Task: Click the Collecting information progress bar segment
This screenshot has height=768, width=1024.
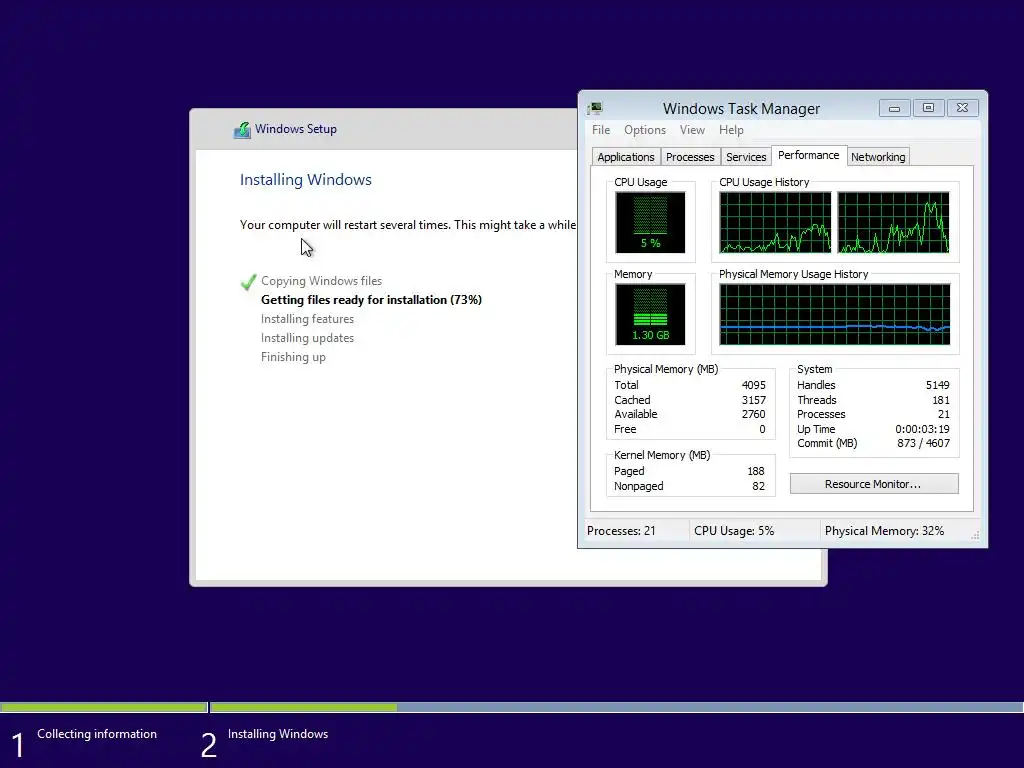Action: pos(104,707)
